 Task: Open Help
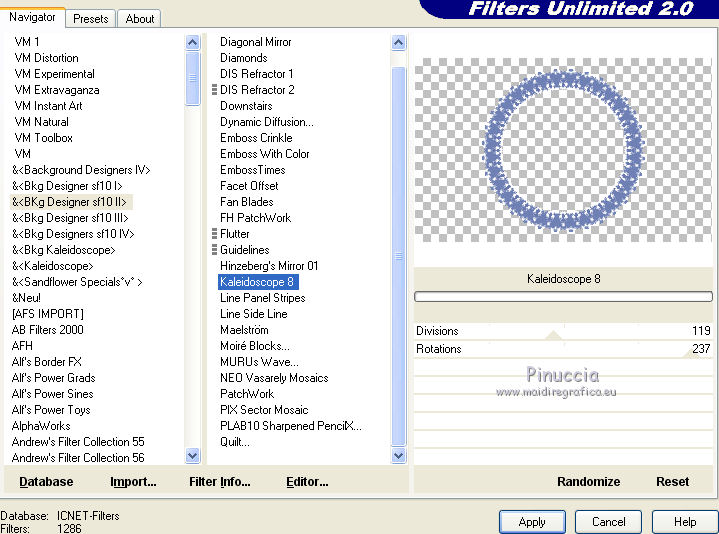685,522
